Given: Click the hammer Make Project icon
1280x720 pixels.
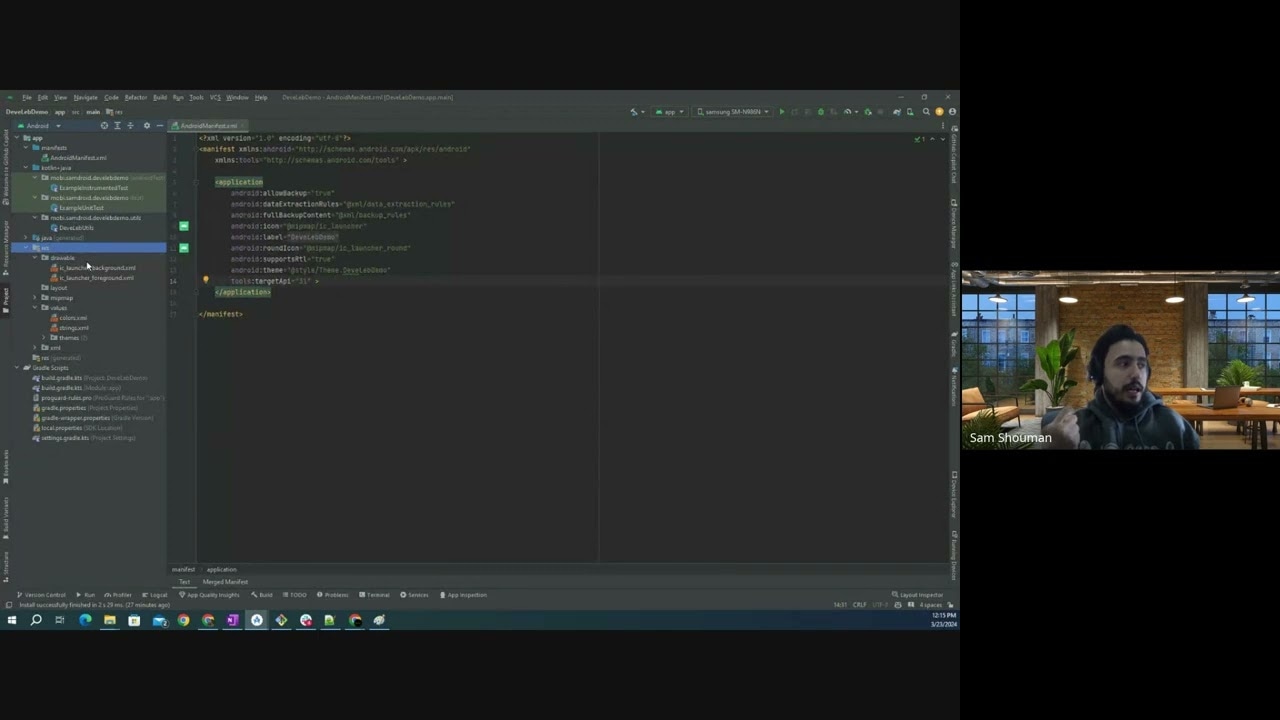Looking at the screenshot, I should [634, 112].
